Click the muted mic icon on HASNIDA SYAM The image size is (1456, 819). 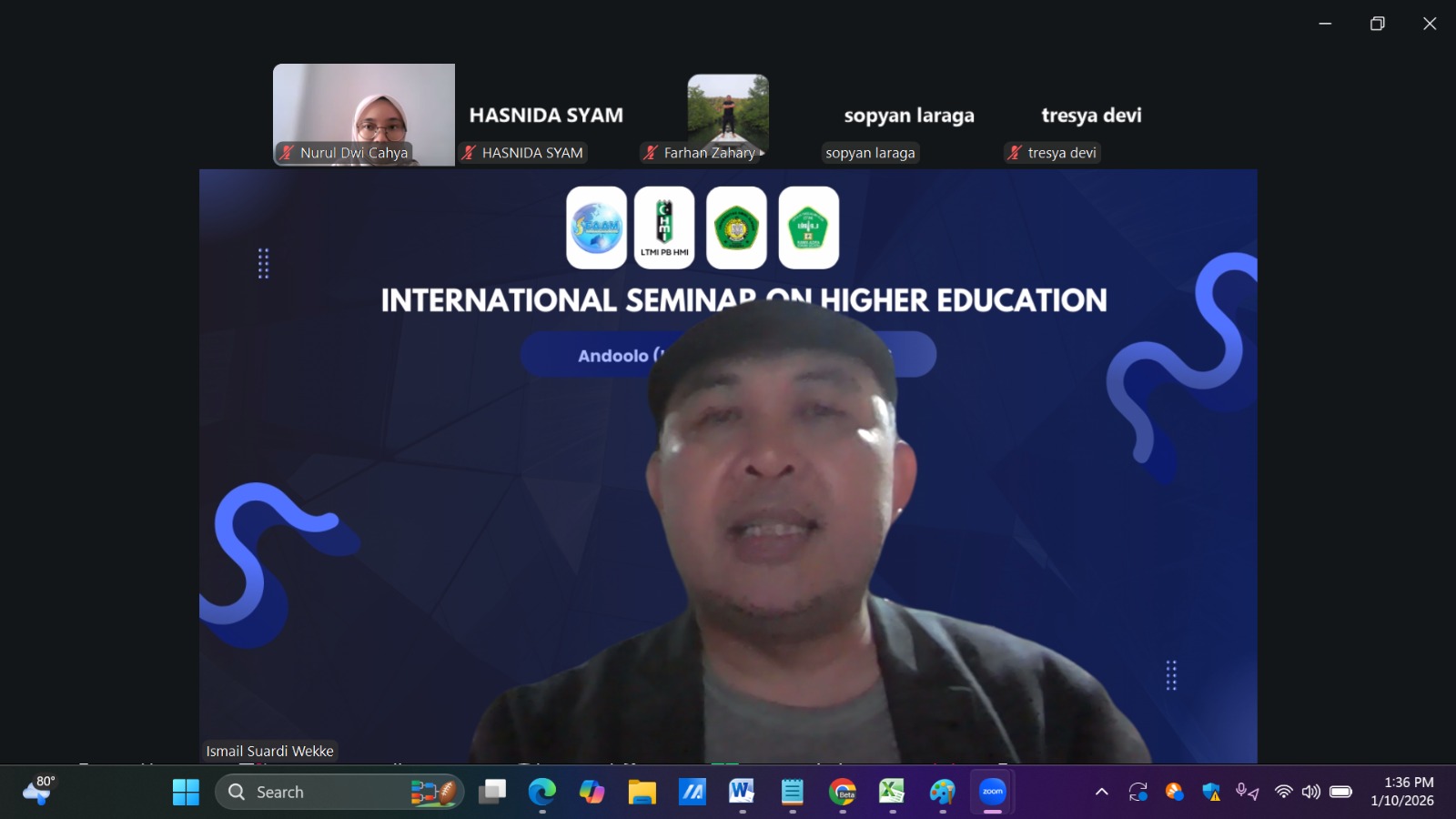coord(469,153)
